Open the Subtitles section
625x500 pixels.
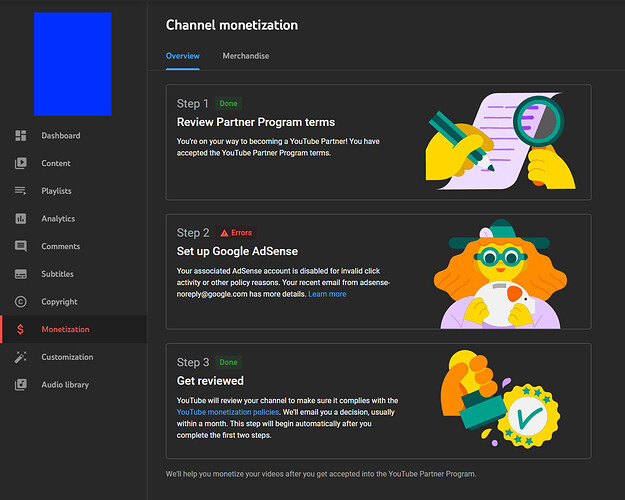click(x=74, y=274)
